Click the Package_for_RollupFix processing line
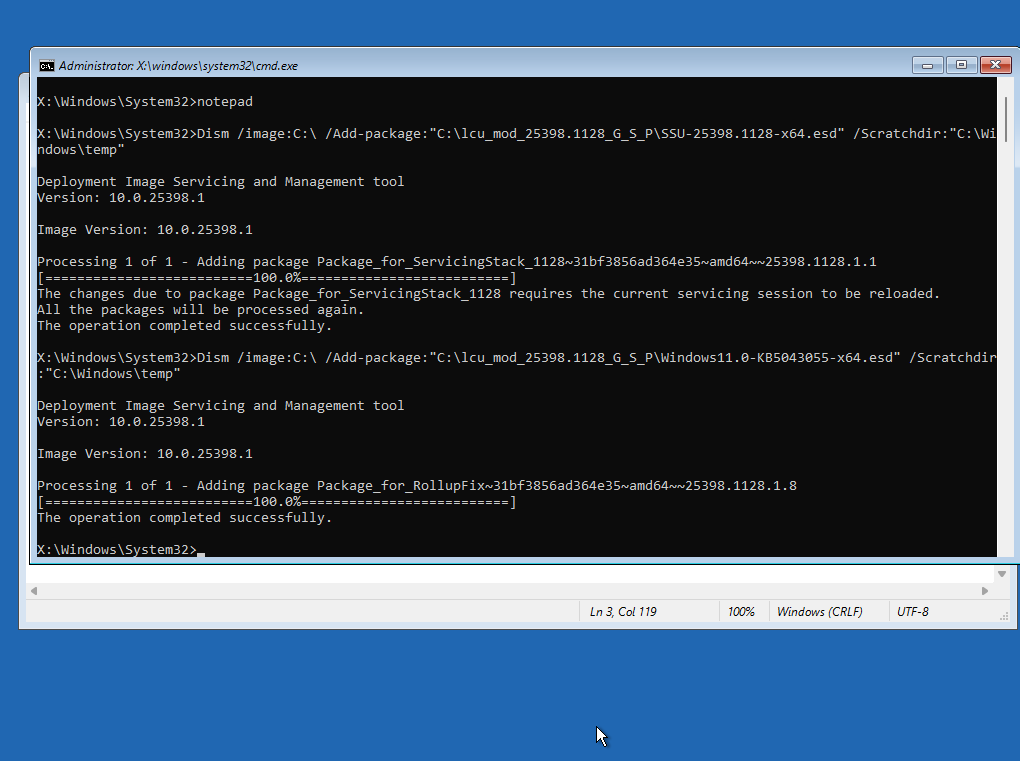 [416, 485]
